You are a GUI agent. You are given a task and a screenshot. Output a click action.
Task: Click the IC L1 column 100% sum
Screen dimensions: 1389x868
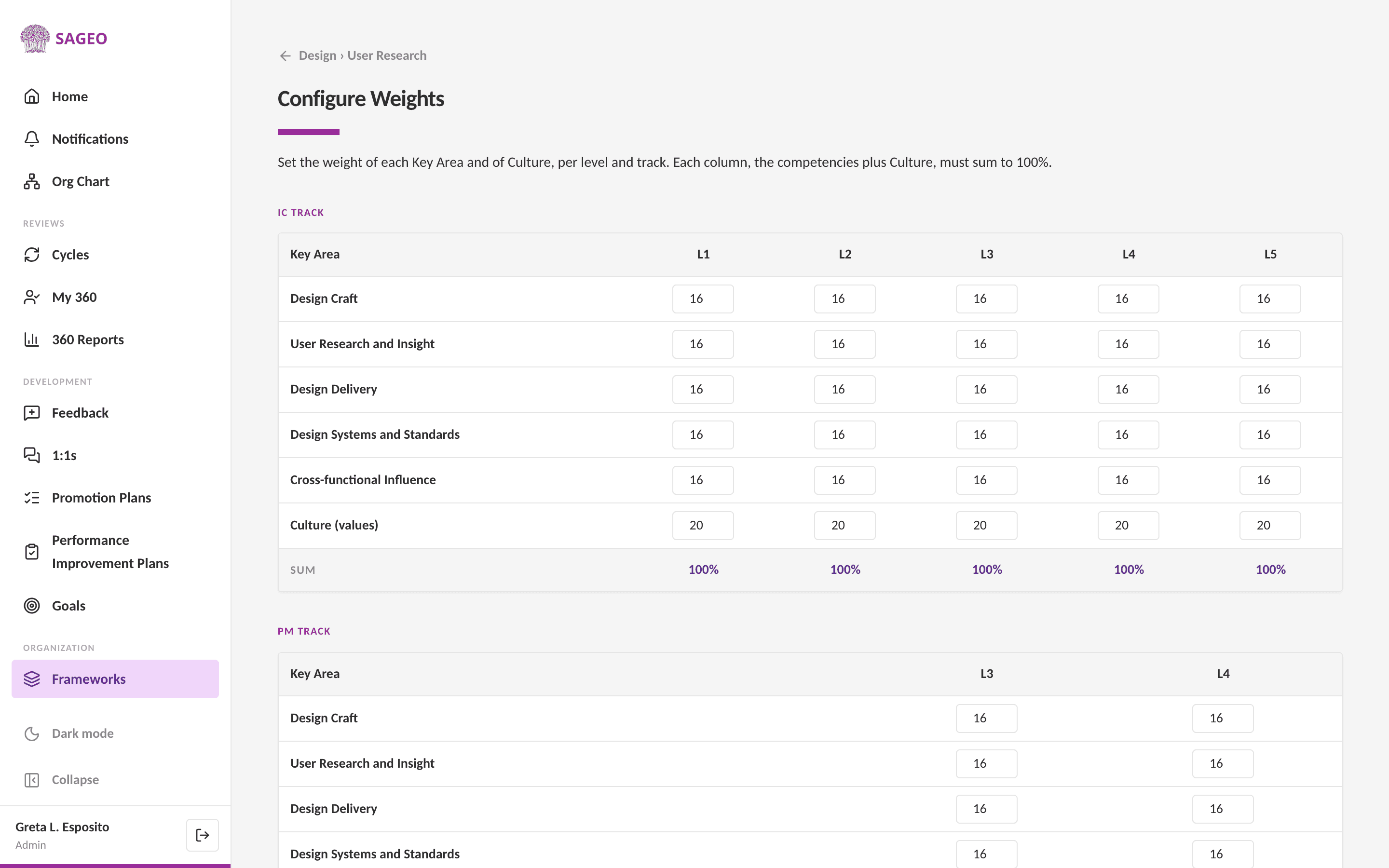(x=703, y=570)
